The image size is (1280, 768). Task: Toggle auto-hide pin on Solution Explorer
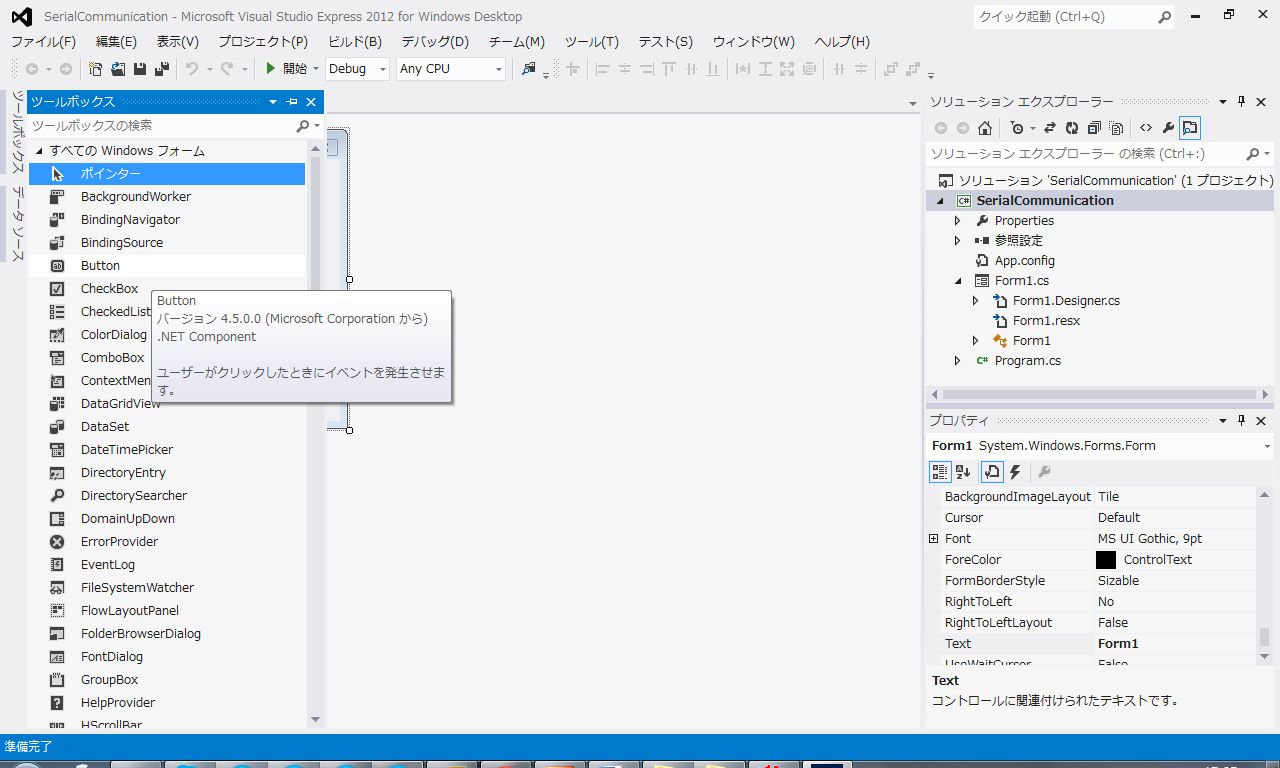coord(1242,102)
